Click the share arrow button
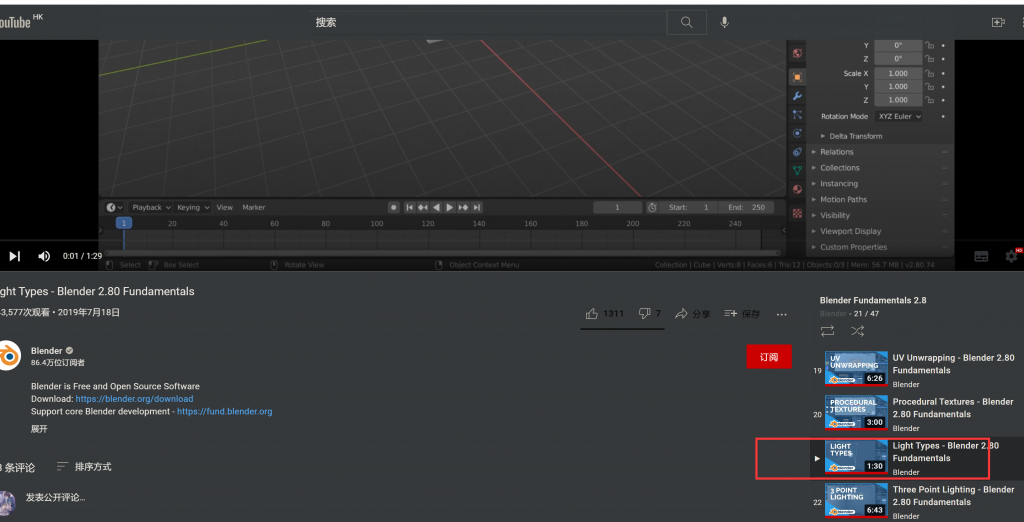Screen dimensions: 1024x522 pyautogui.click(x=693, y=314)
